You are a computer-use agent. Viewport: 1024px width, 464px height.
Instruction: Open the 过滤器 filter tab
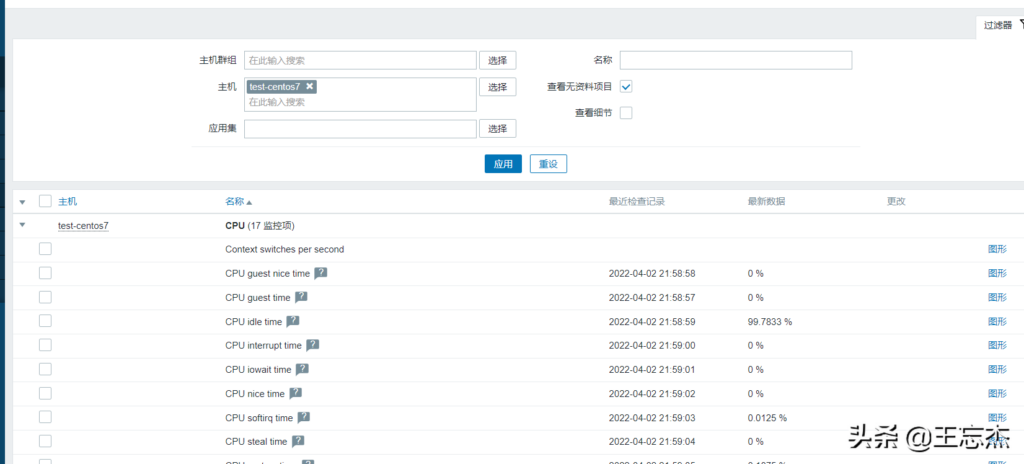[1000, 25]
